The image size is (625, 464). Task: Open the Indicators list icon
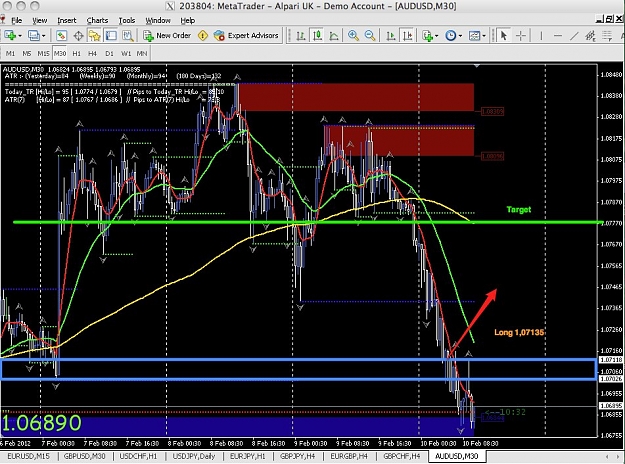428,36
